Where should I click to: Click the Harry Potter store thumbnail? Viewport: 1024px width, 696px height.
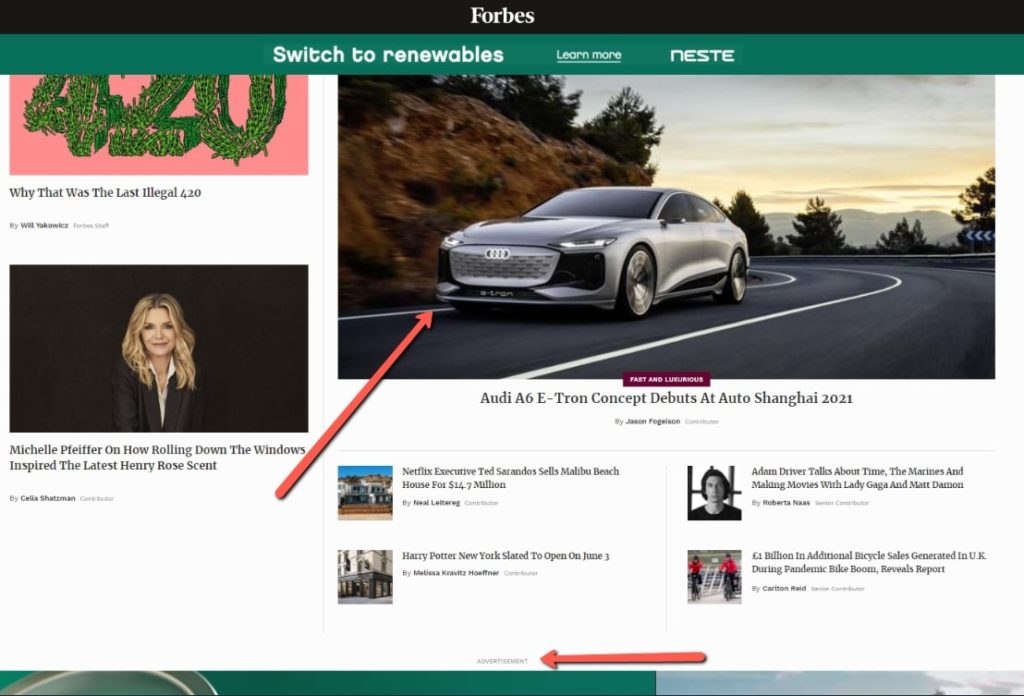[x=365, y=577]
